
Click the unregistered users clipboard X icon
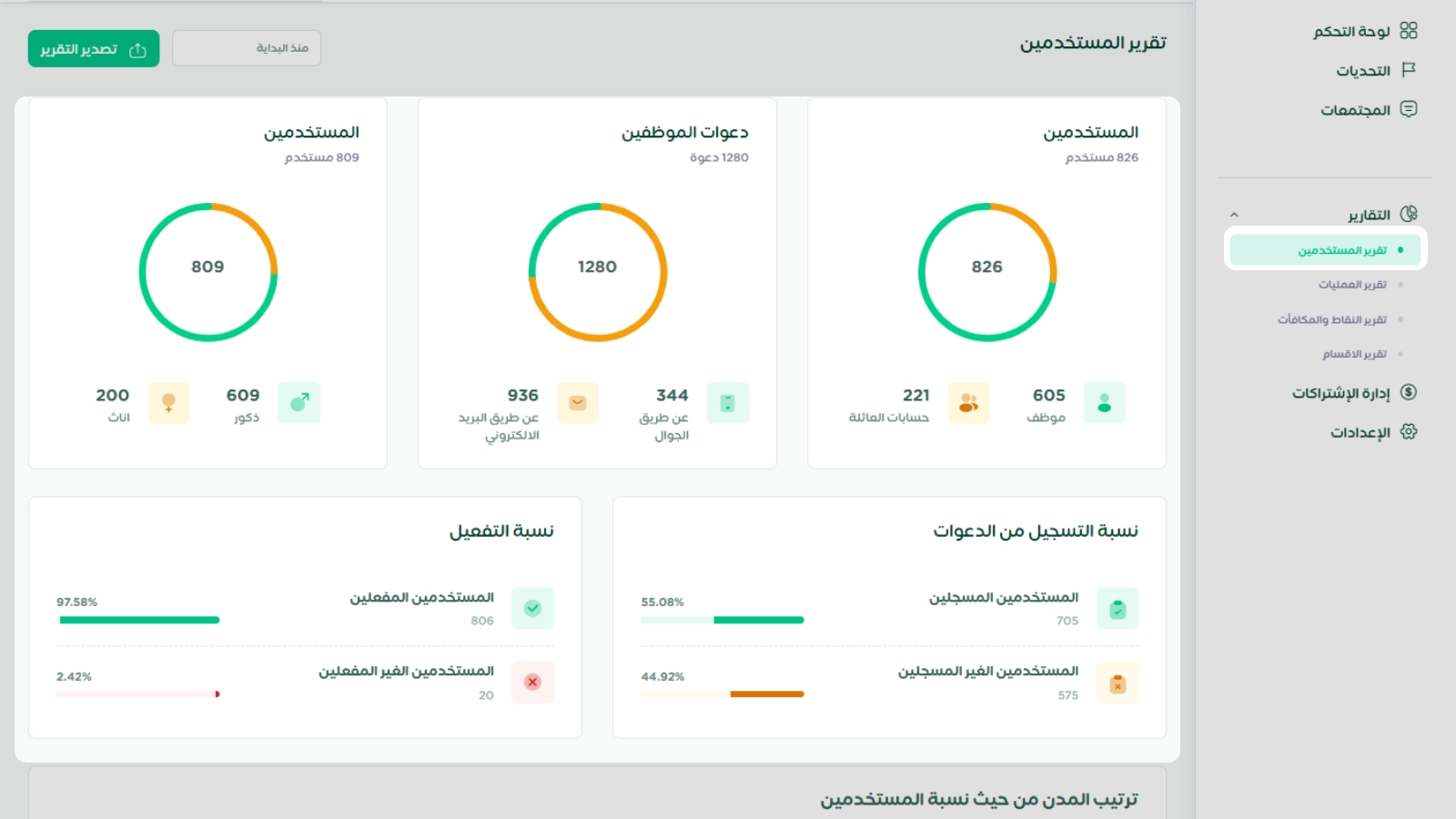1117,682
